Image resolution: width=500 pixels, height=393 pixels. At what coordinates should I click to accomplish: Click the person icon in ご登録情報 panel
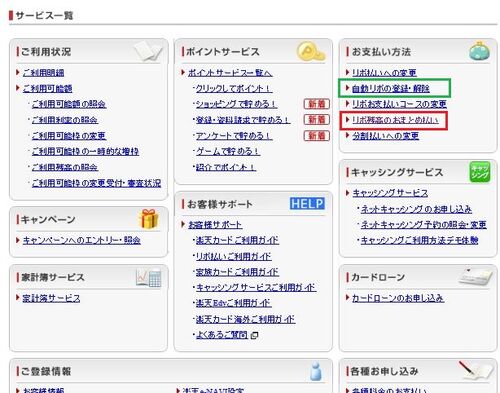tap(315, 371)
